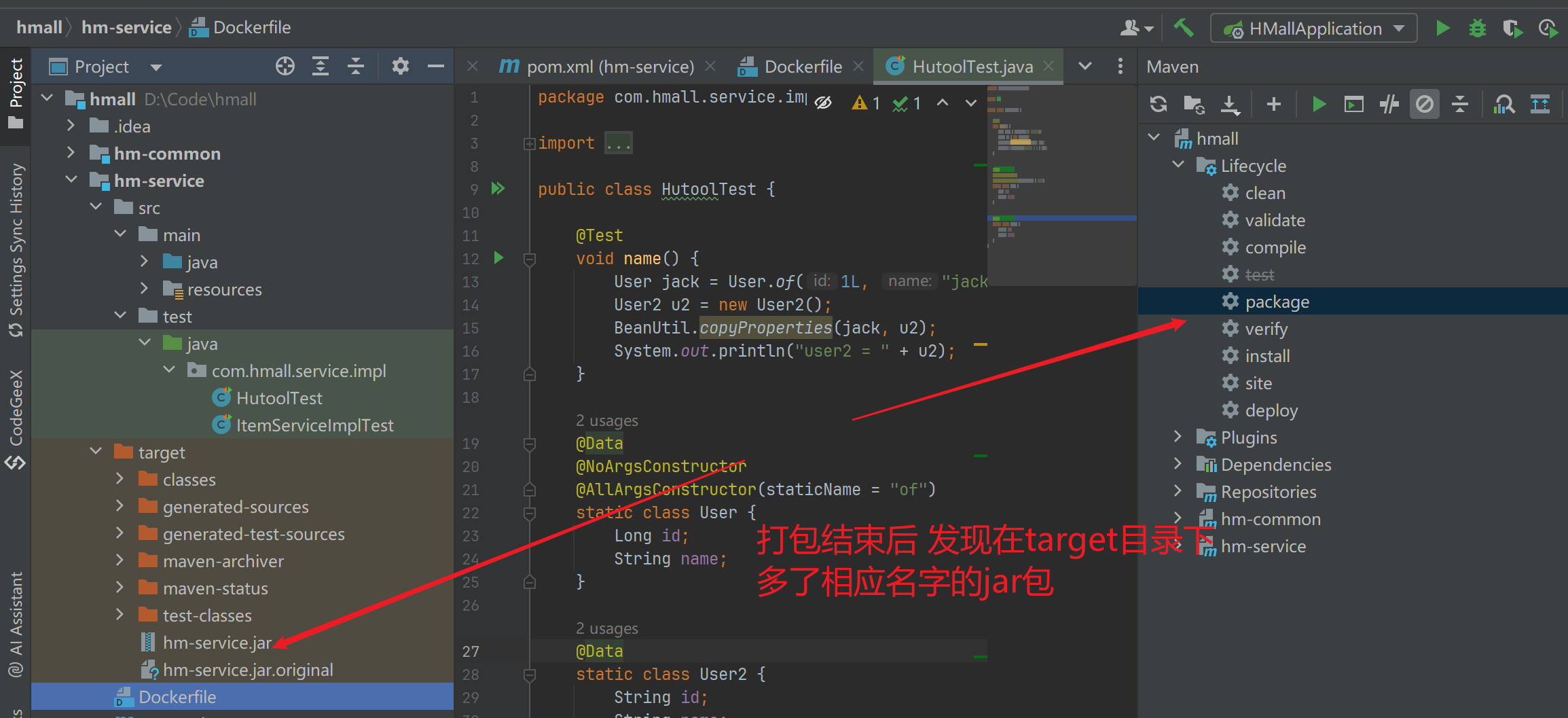Toggle Maven offline mode icon
The width and height of the screenshot is (1568, 718).
(x=1389, y=104)
